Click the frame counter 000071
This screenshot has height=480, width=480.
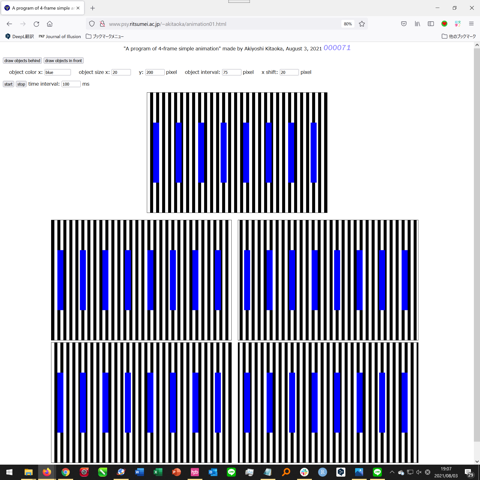pyautogui.click(x=337, y=48)
